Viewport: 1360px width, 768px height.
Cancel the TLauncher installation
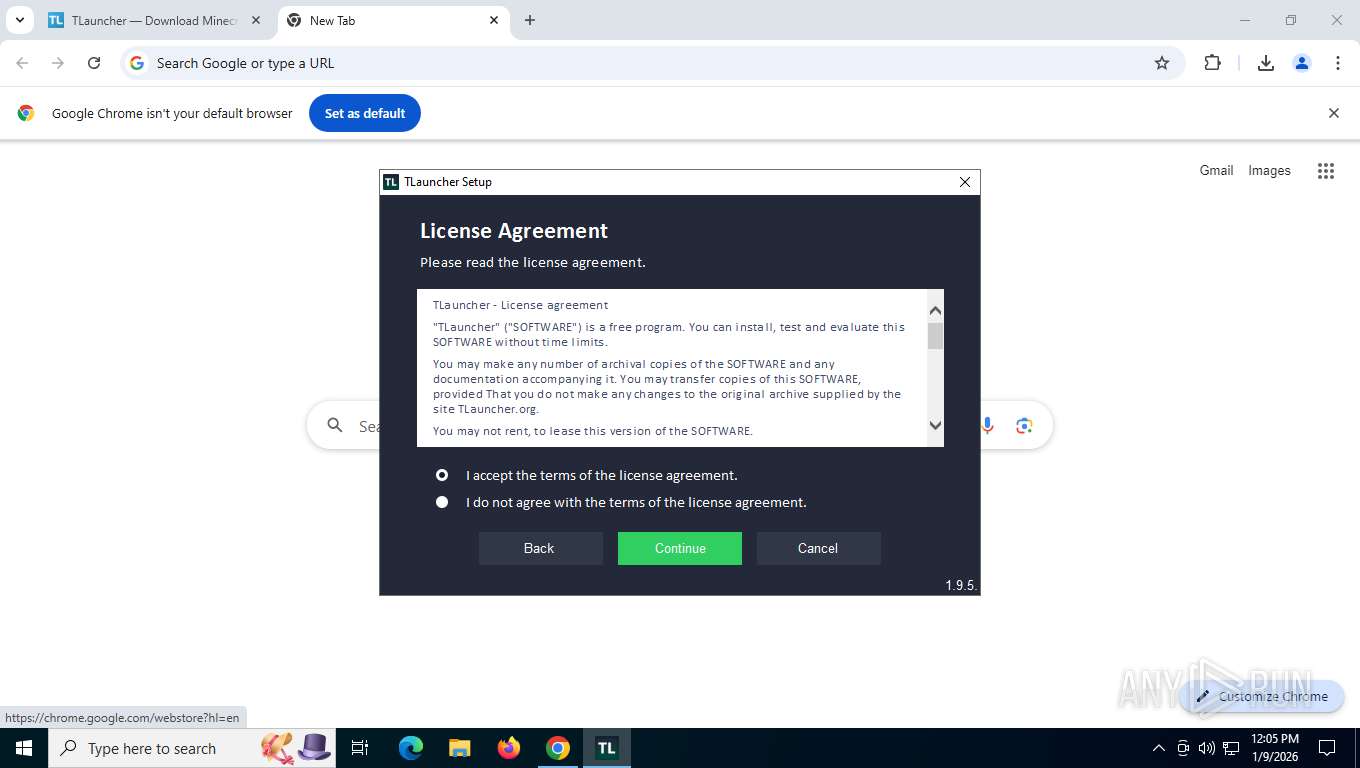pos(818,548)
